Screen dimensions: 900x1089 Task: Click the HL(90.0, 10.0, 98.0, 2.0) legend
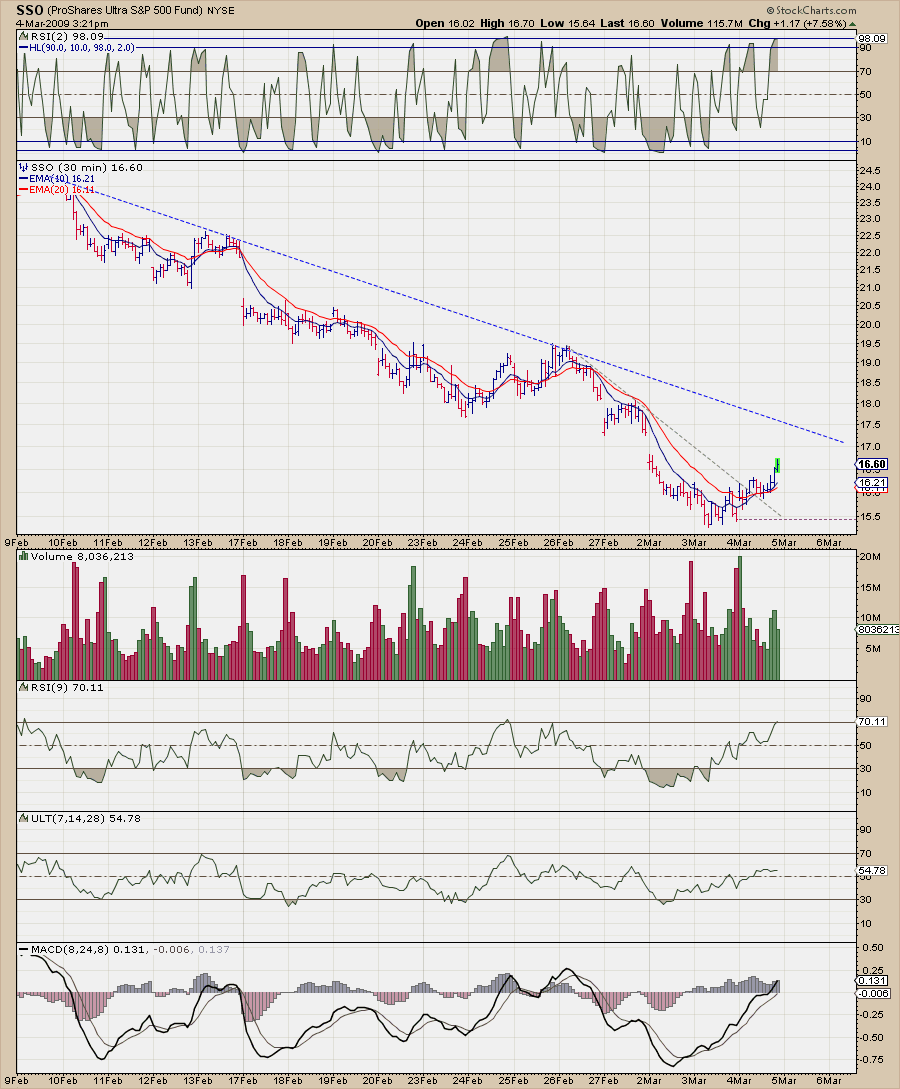point(76,47)
